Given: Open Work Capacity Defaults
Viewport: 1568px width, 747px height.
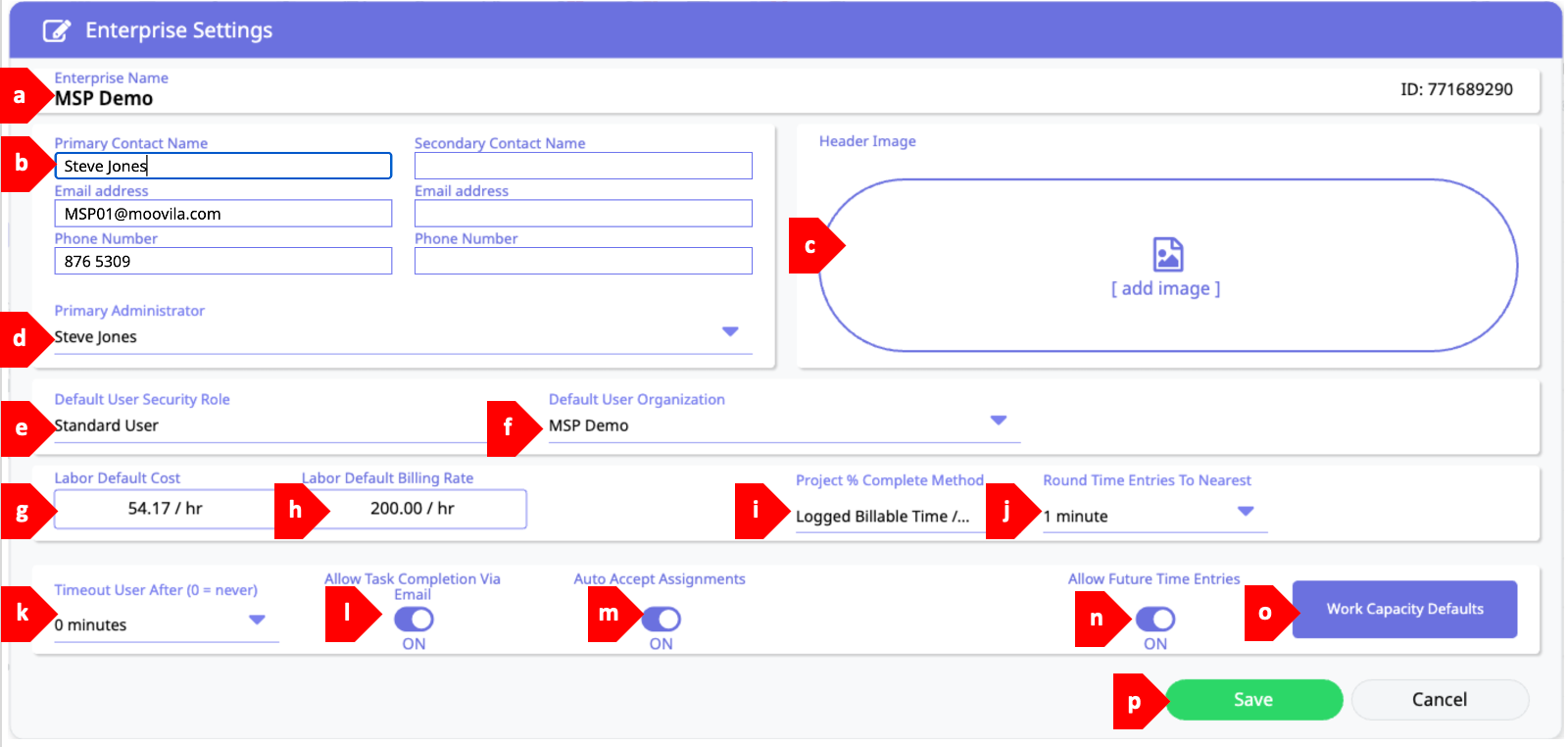Looking at the screenshot, I should point(1403,609).
